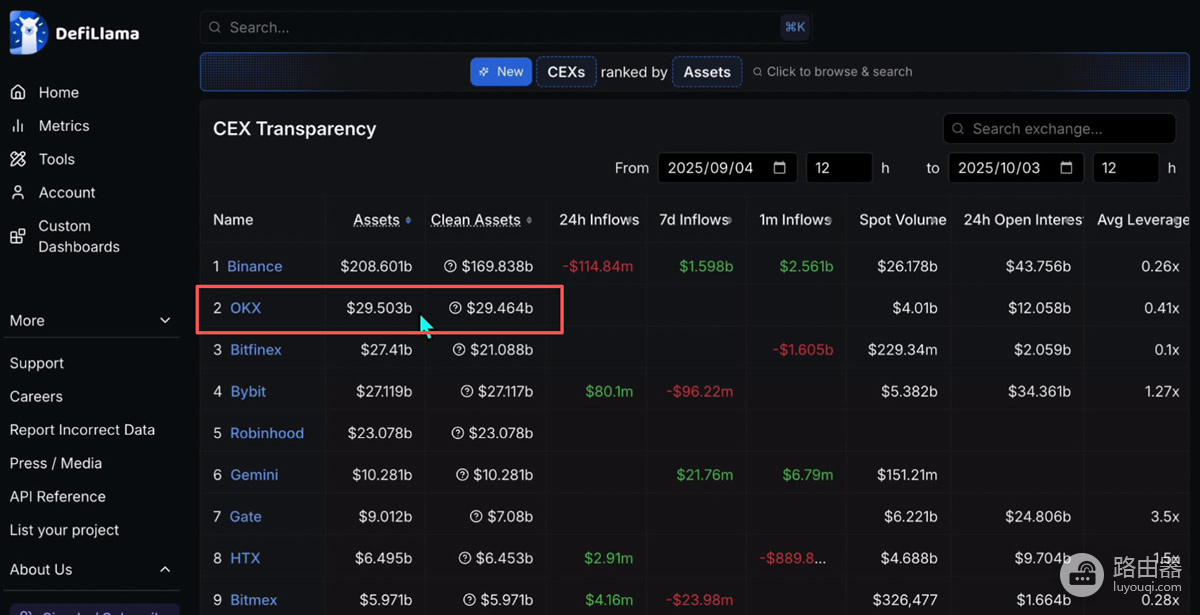The height and width of the screenshot is (615, 1200).
Task: Click 'Click to browse & search'
Action: [x=832, y=72]
